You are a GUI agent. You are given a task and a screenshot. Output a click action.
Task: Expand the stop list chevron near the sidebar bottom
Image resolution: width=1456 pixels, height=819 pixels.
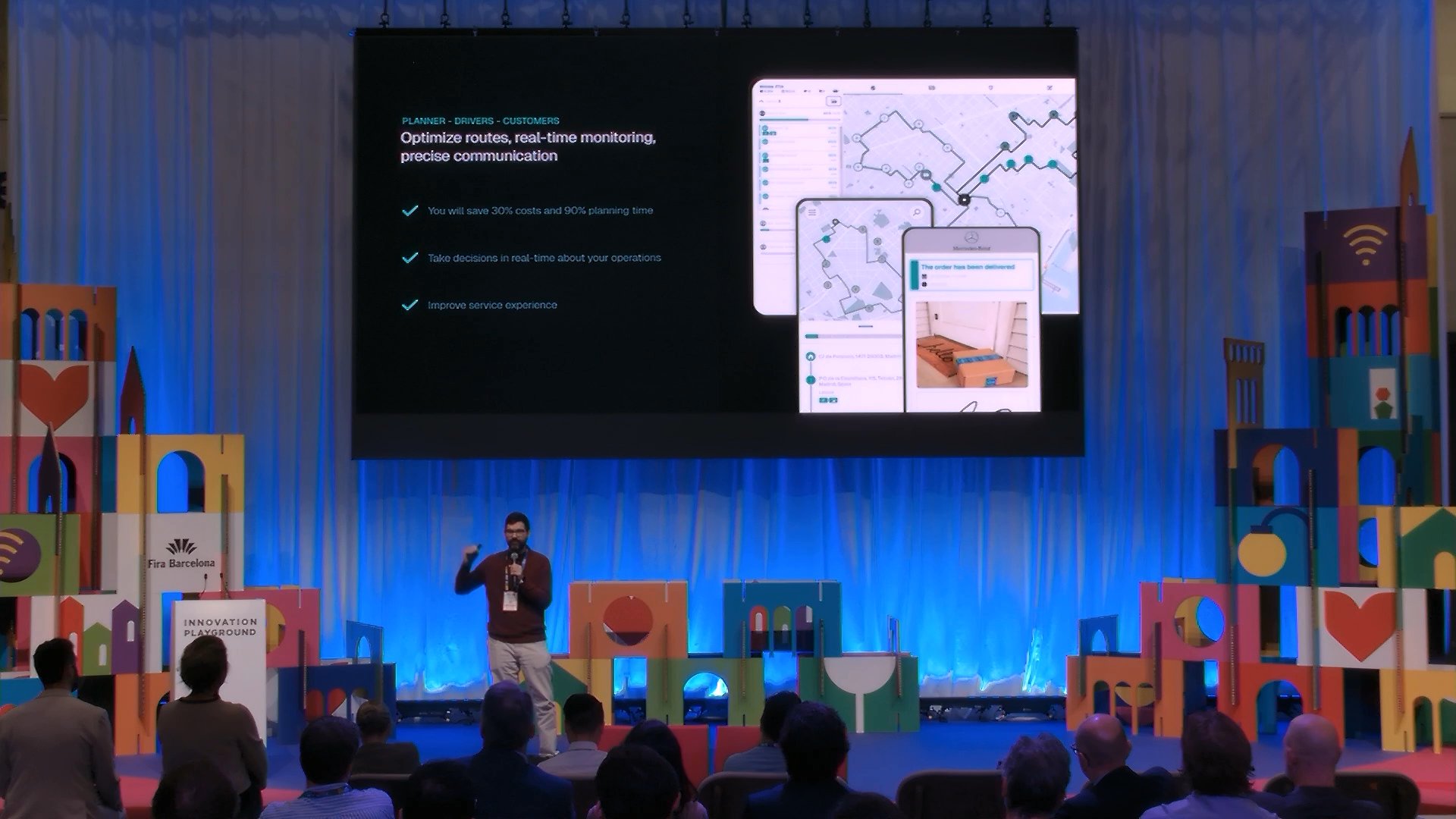[766, 209]
